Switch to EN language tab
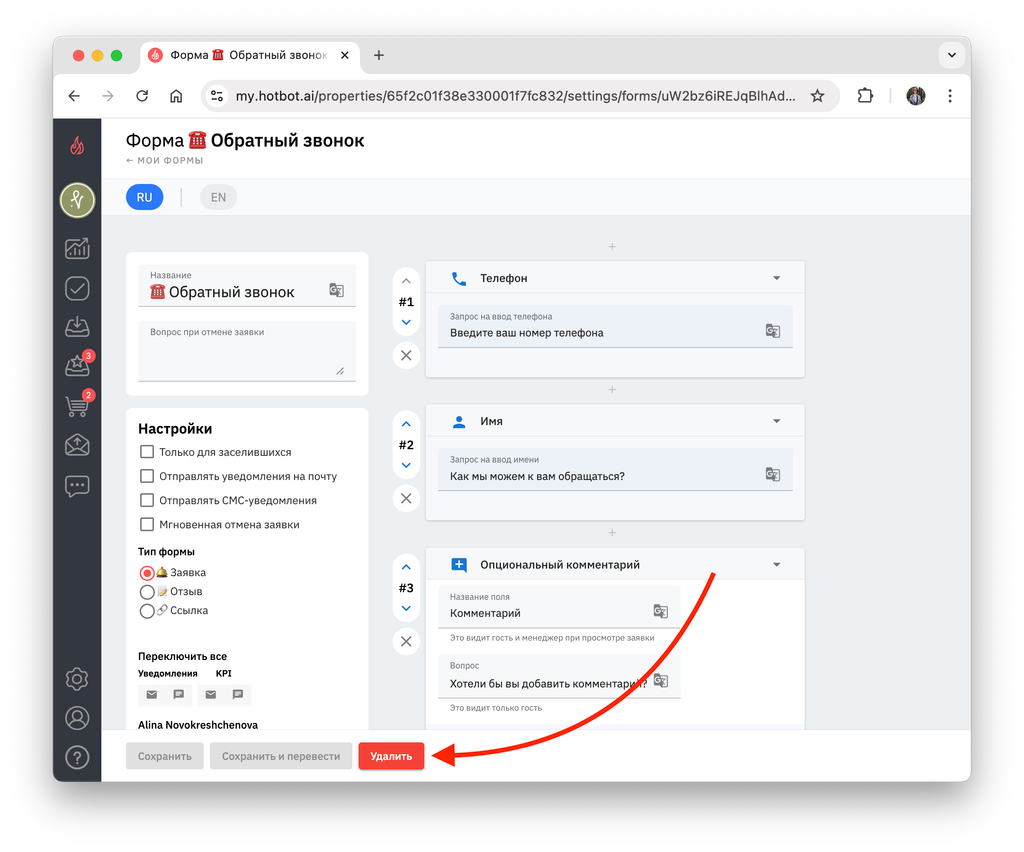Screen dimensions: 1024x852 point(218,197)
